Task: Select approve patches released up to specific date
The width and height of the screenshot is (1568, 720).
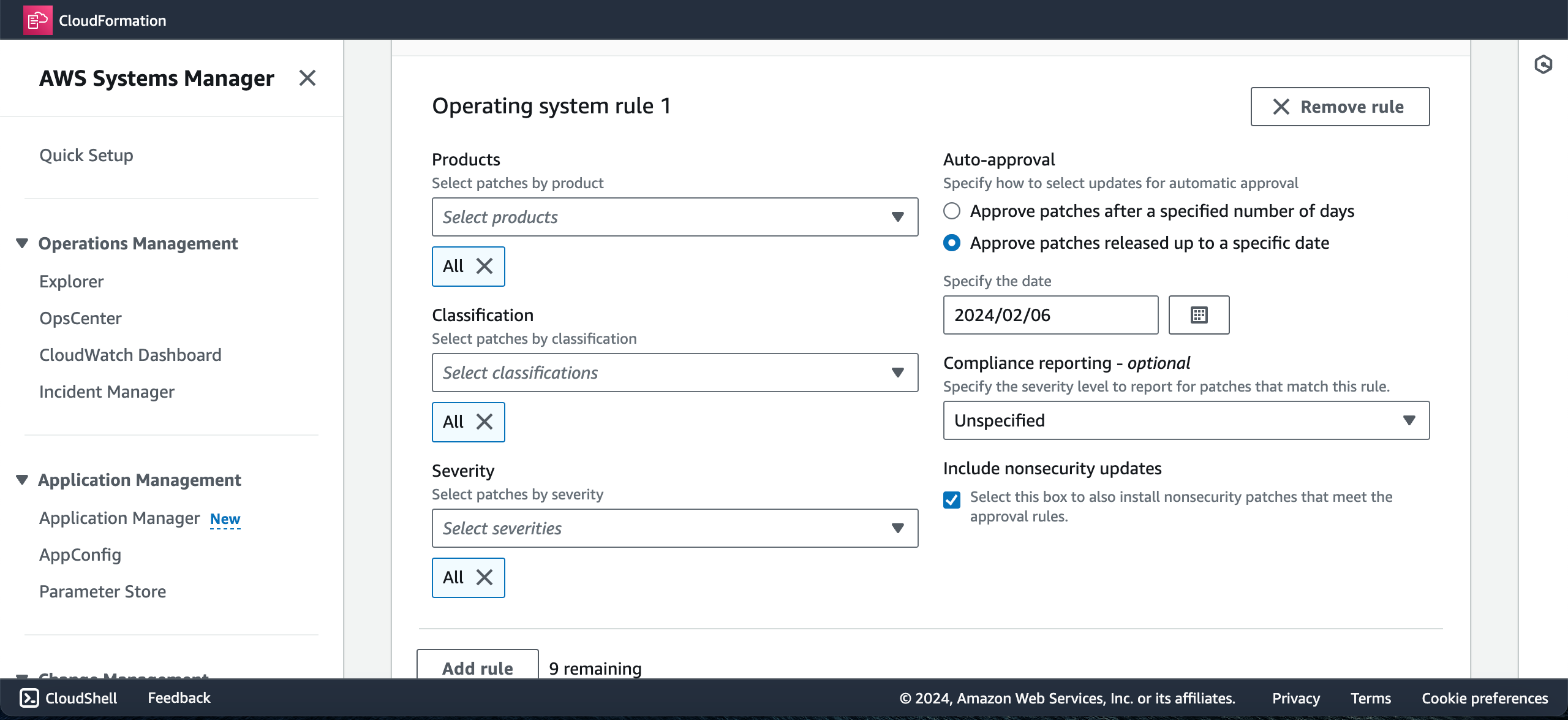Action: pyautogui.click(x=952, y=243)
